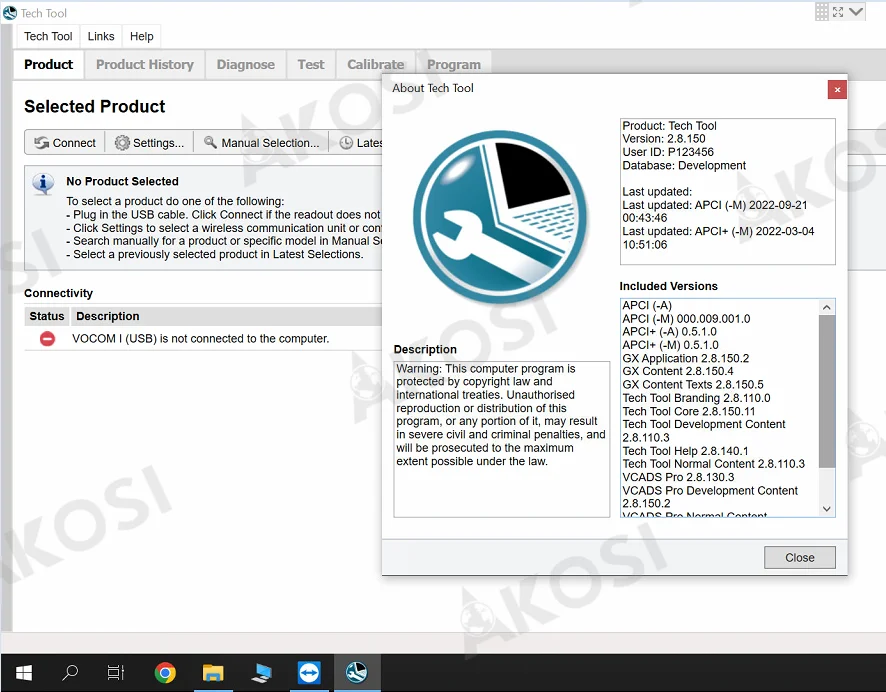This screenshot has width=886, height=692.
Task: Open the Links menu
Action: coord(101,36)
